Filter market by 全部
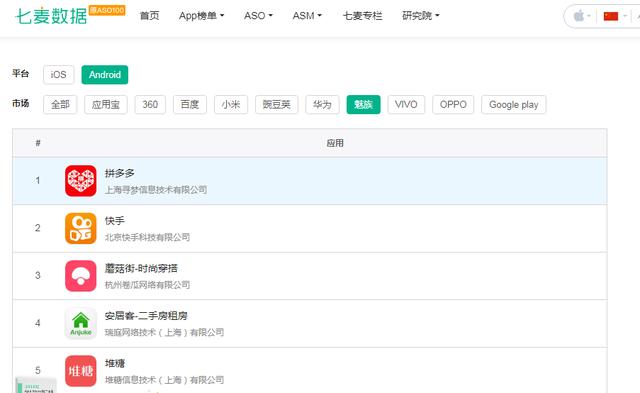The height and width of the screenshot is (393, 640). [60, 104]
